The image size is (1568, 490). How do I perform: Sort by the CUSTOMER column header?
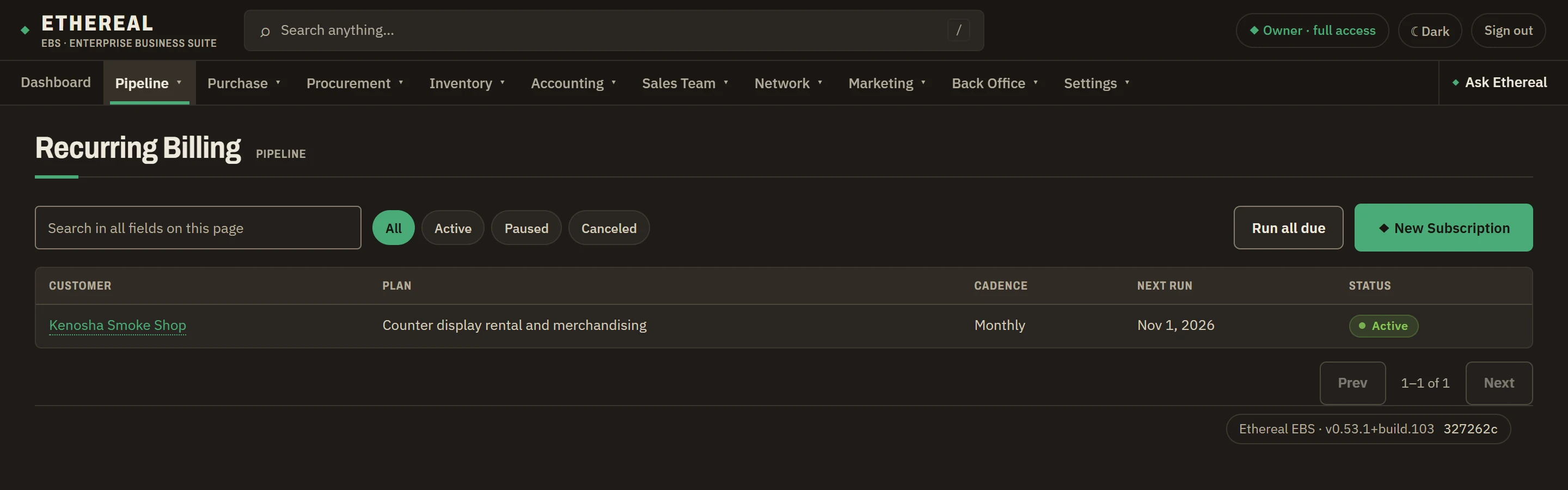tap(79, 285)
